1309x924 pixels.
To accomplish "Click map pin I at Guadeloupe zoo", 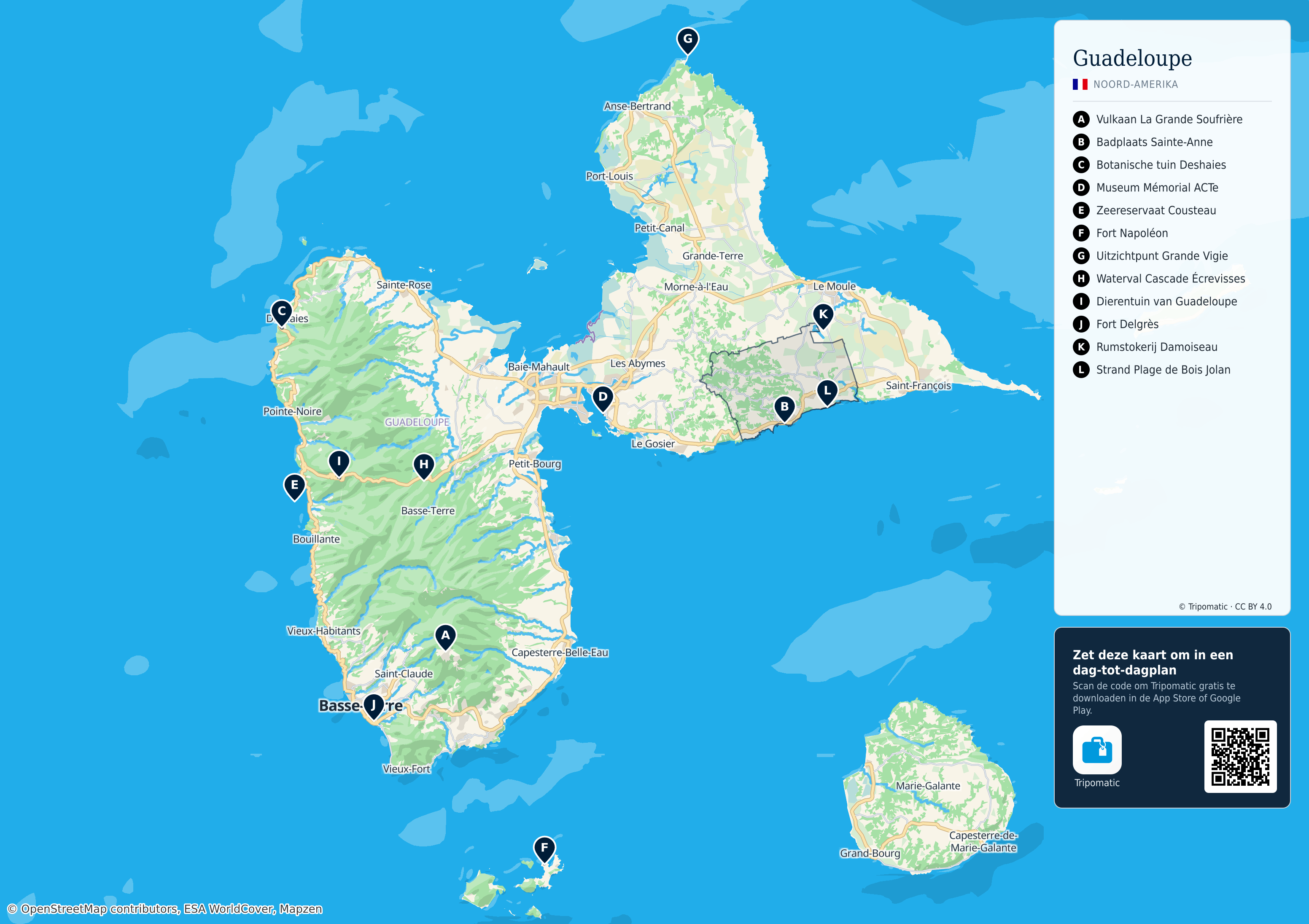I will [x=339, y=463].
